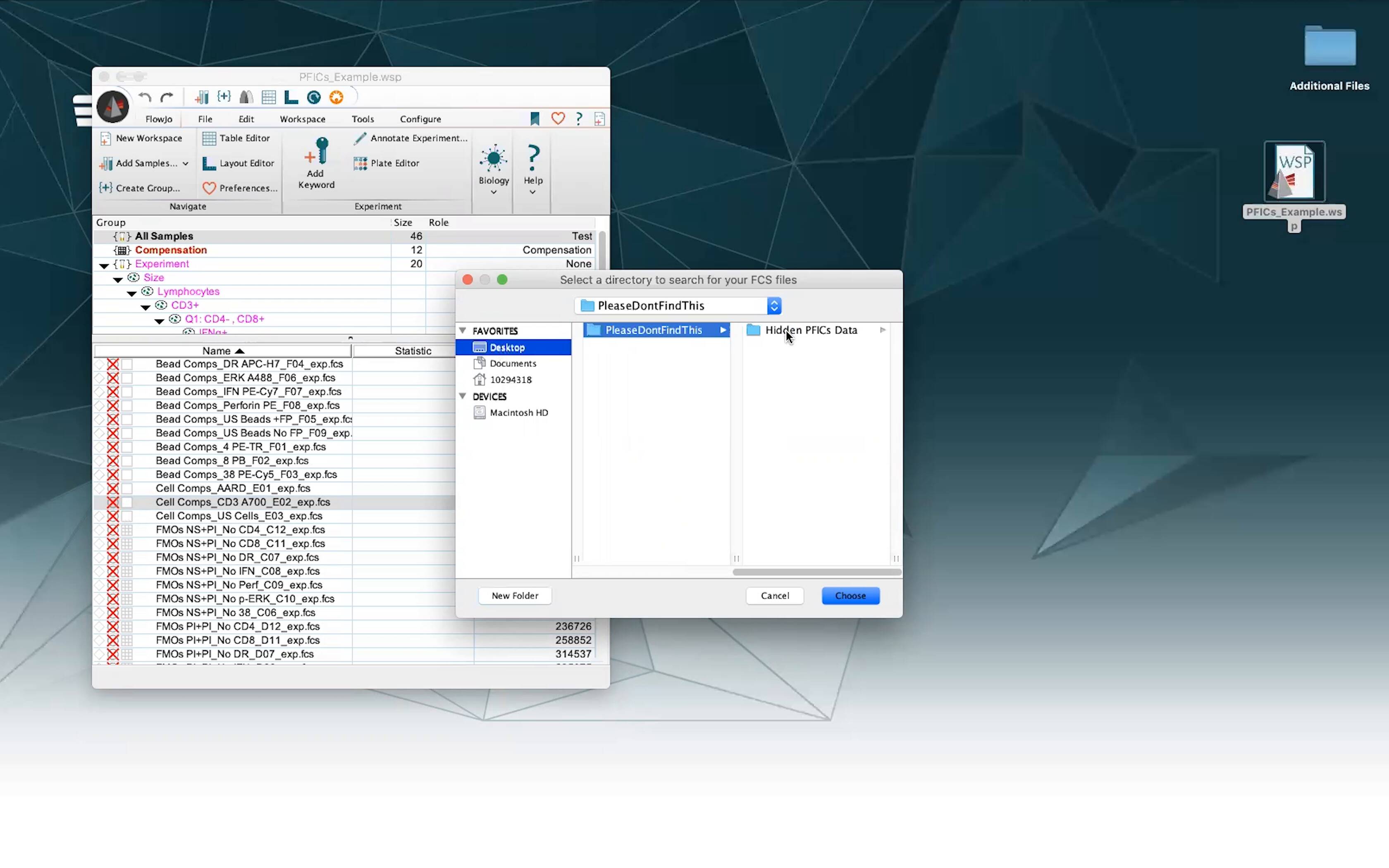Open the PleaseDontFindThis path dropdown
The width and height of the screenshot is (1389, 868).
(x=774, y=306)
